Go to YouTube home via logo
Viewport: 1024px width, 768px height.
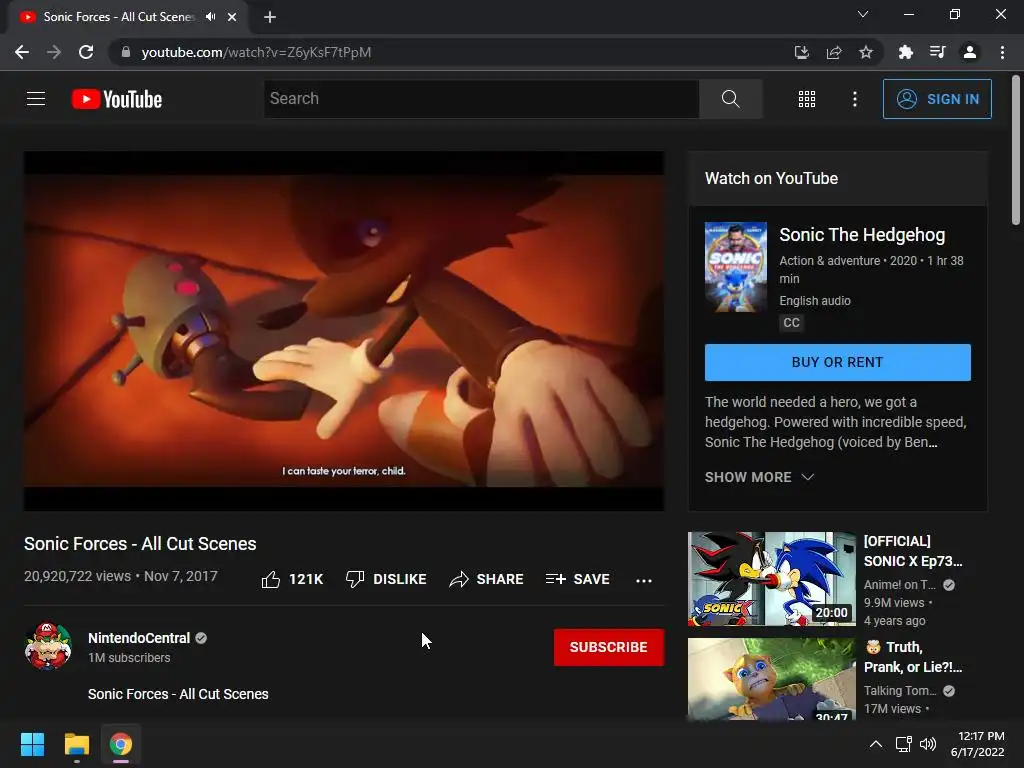pos(117,99)
